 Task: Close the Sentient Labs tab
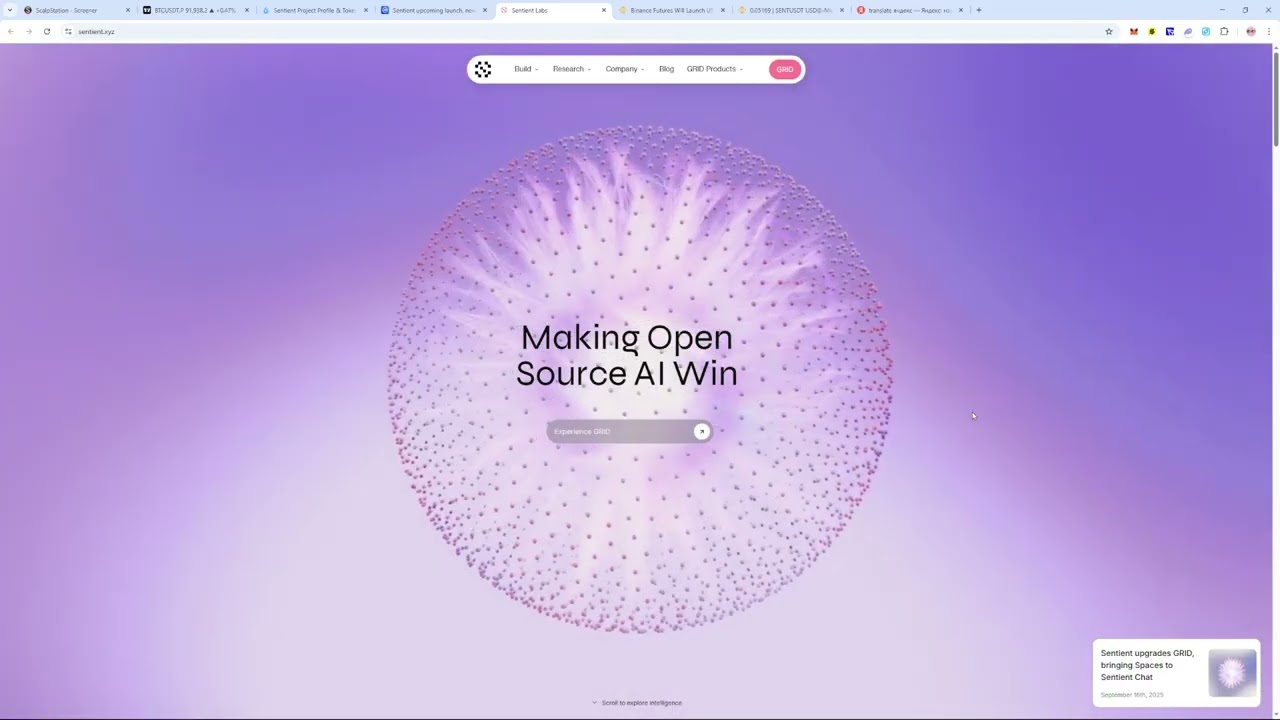(x=603, y=10)
